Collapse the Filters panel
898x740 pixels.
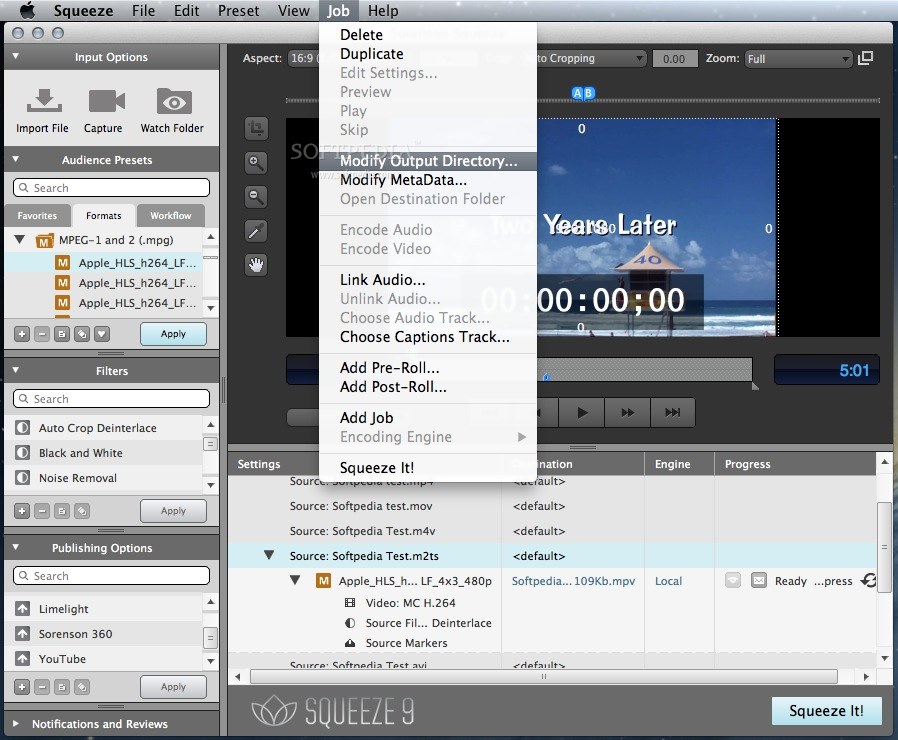(x=15, y=370)
